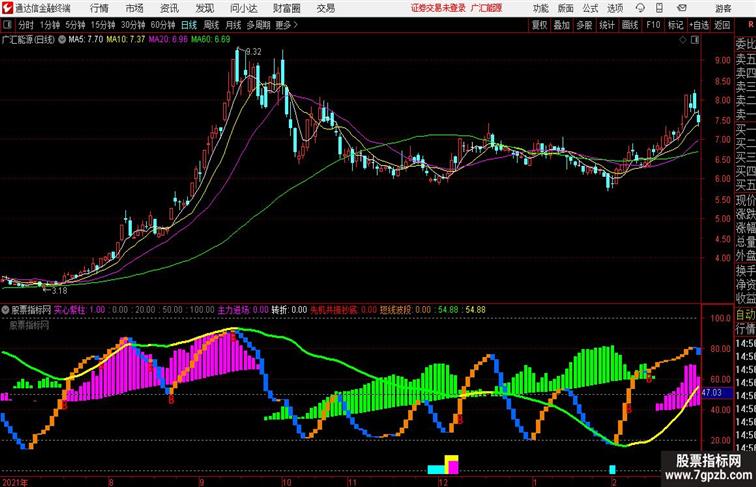Click MA20: 6.96 indicator label
This screenshot has height=487, width=756.
(x=168, y=40)
